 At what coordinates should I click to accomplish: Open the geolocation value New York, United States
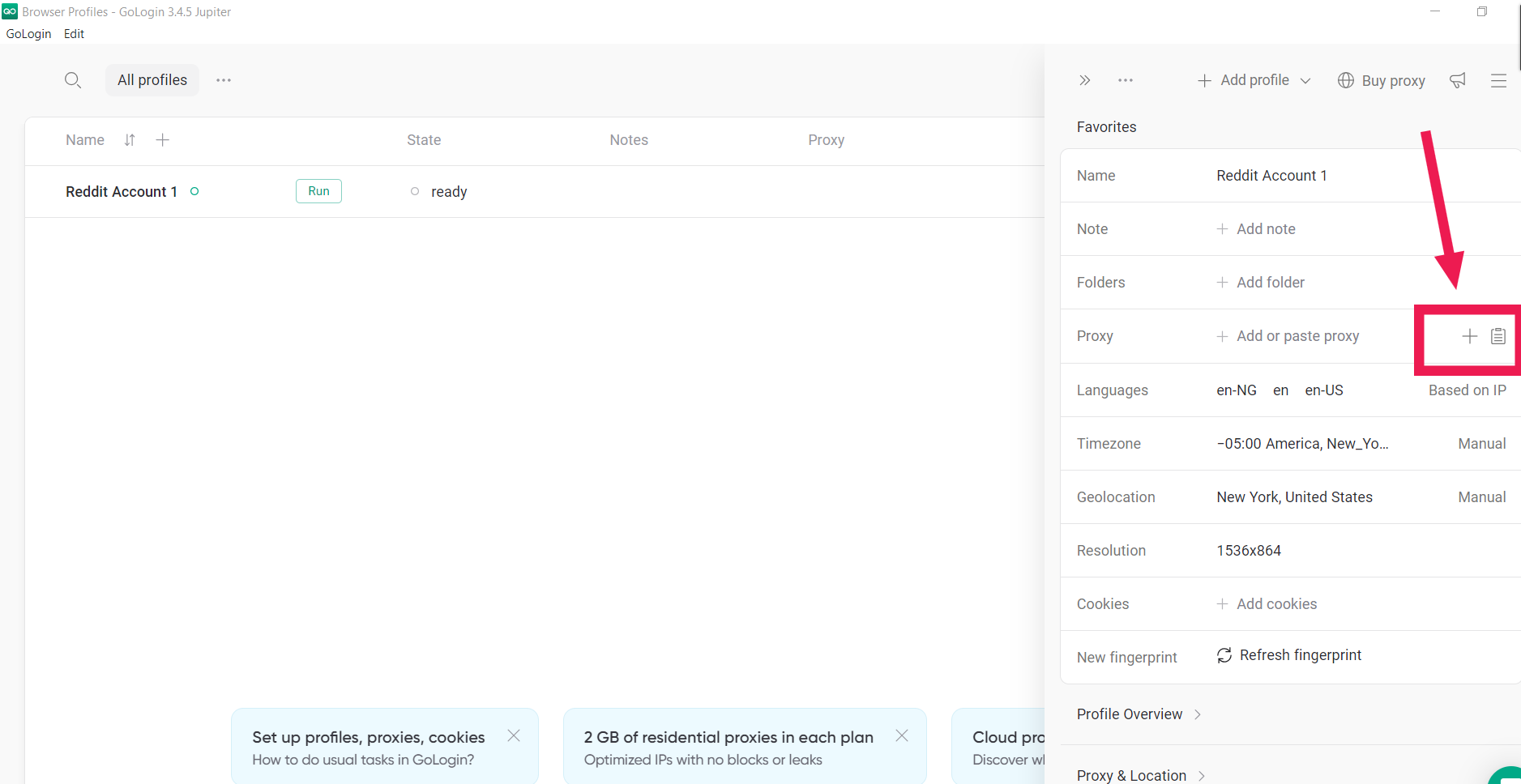(1294, 497)
